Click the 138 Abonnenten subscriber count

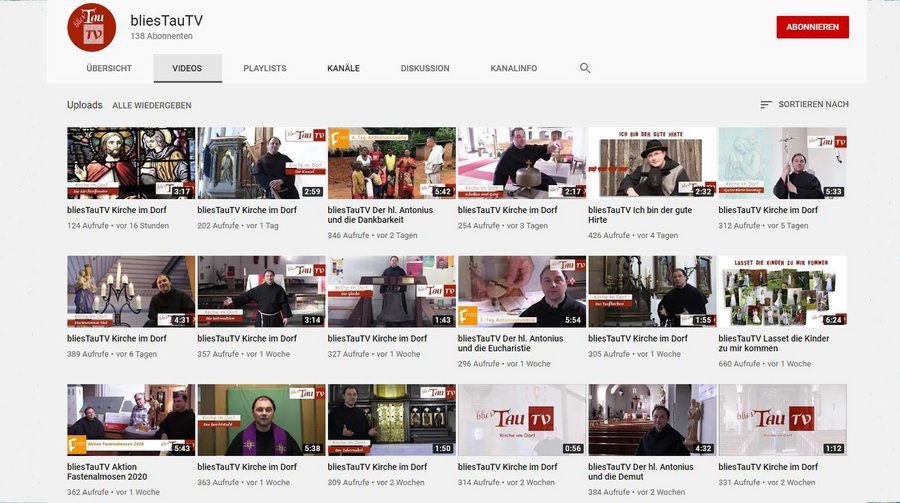[161, 36]
